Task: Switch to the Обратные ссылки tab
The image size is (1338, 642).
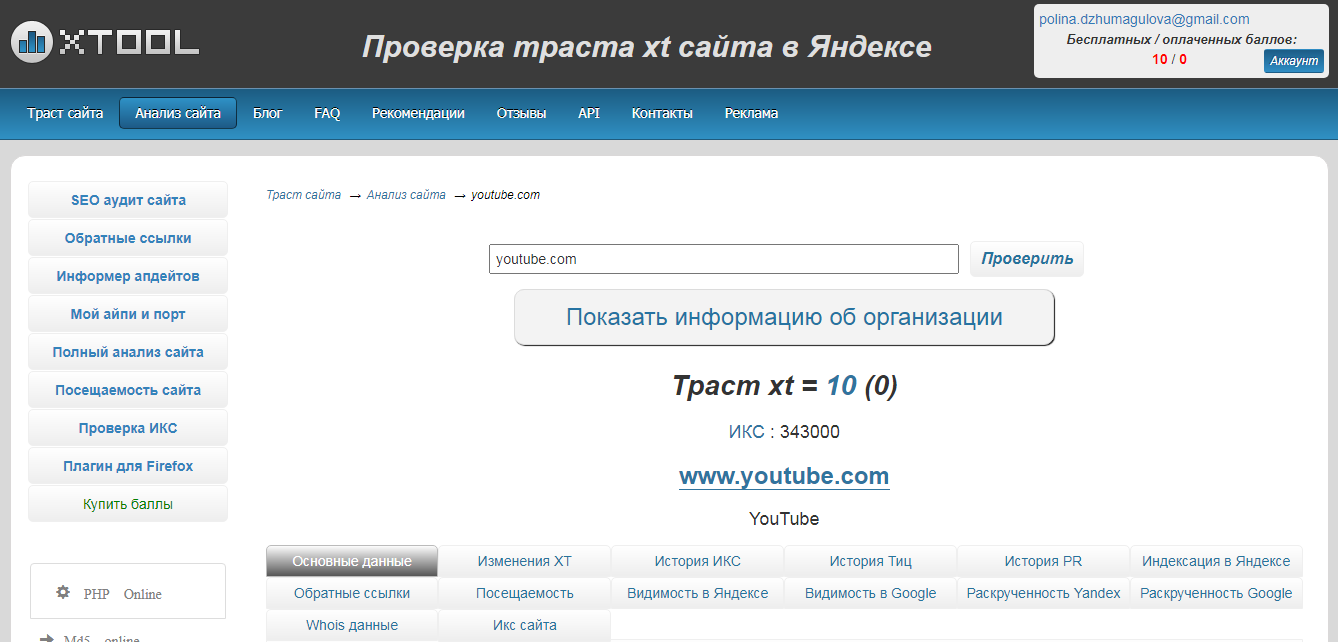Action: 352,593
